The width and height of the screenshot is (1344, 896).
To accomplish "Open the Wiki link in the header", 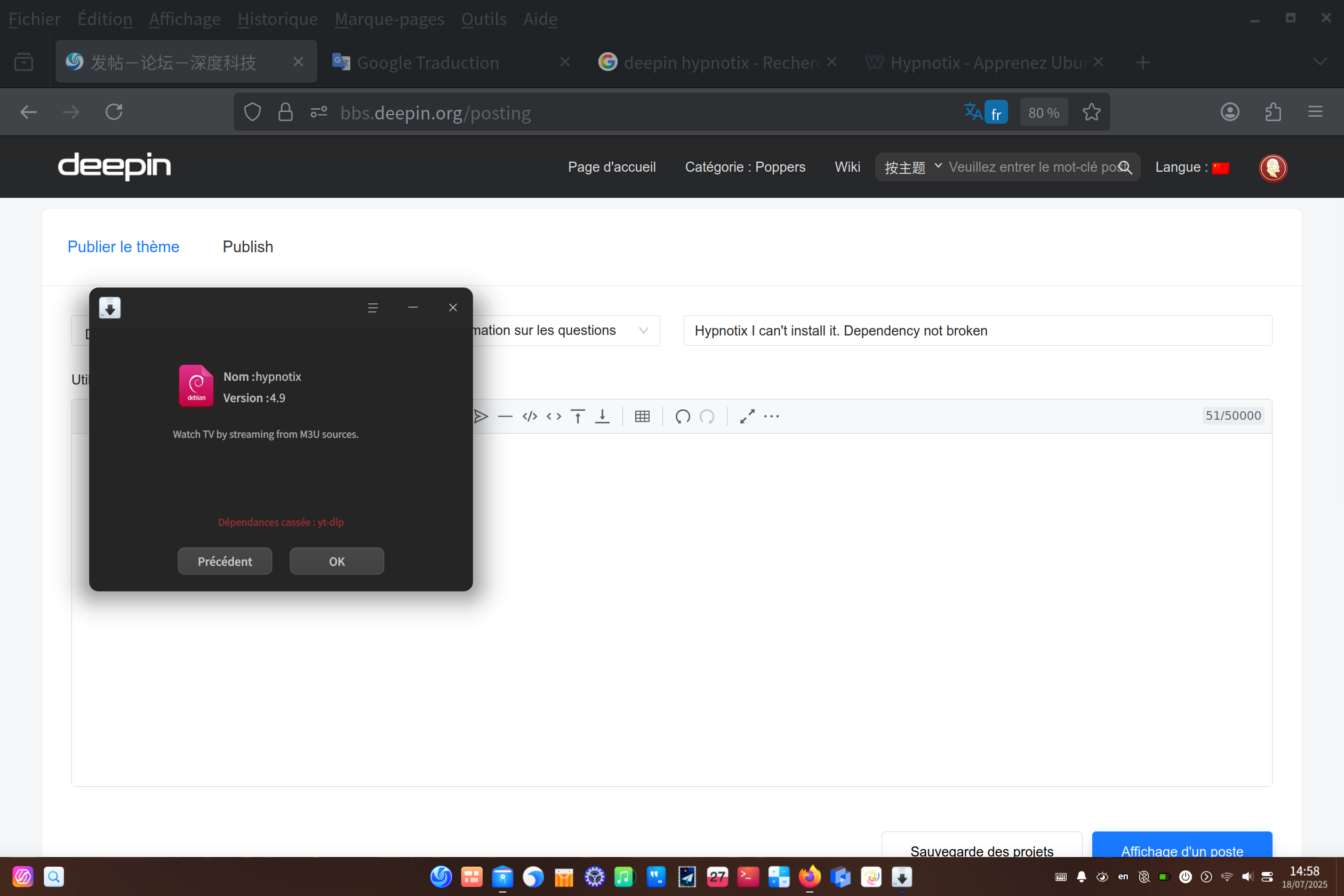I will [847, 167].
